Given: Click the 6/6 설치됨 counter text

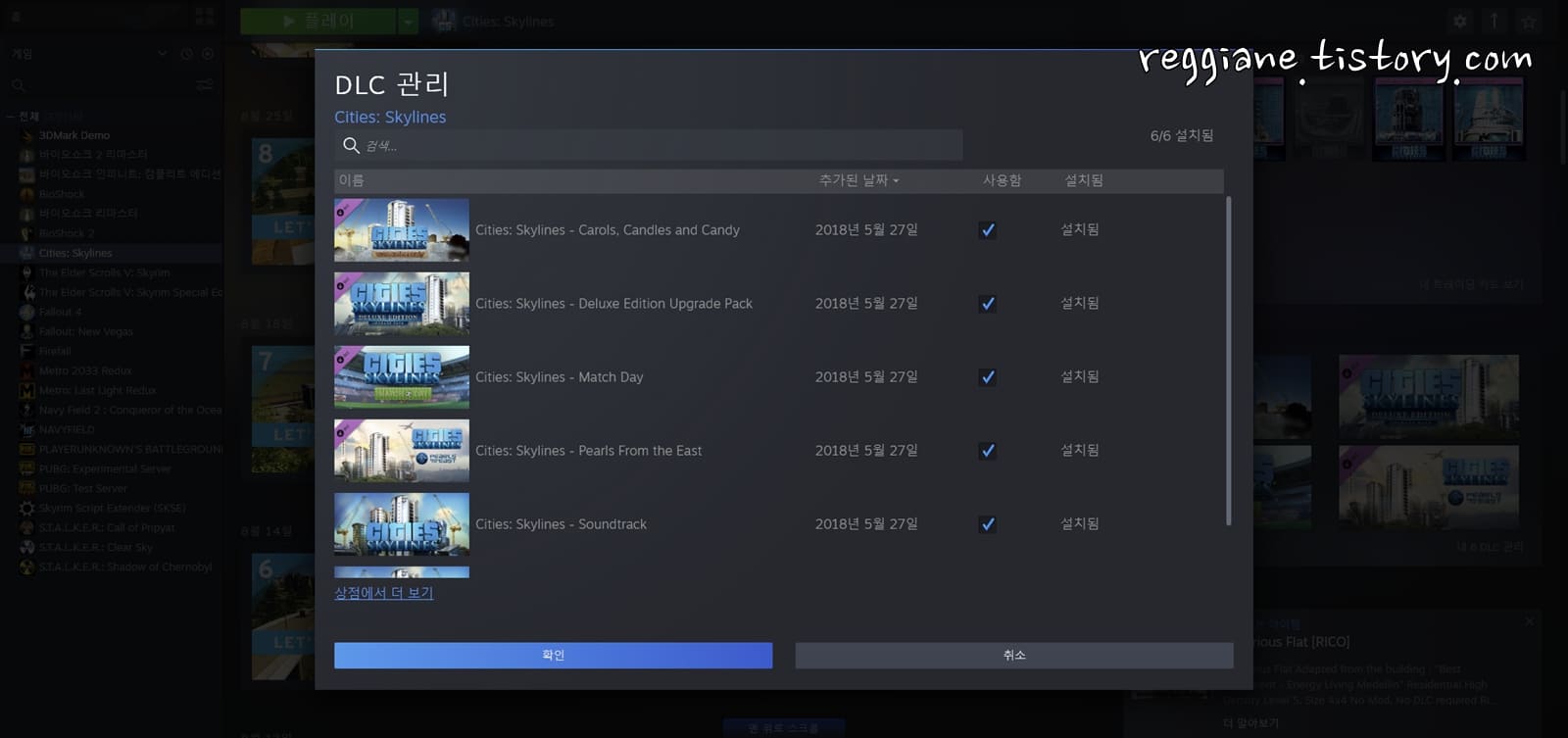Looking at the screenshot, I should [1182, 135].
